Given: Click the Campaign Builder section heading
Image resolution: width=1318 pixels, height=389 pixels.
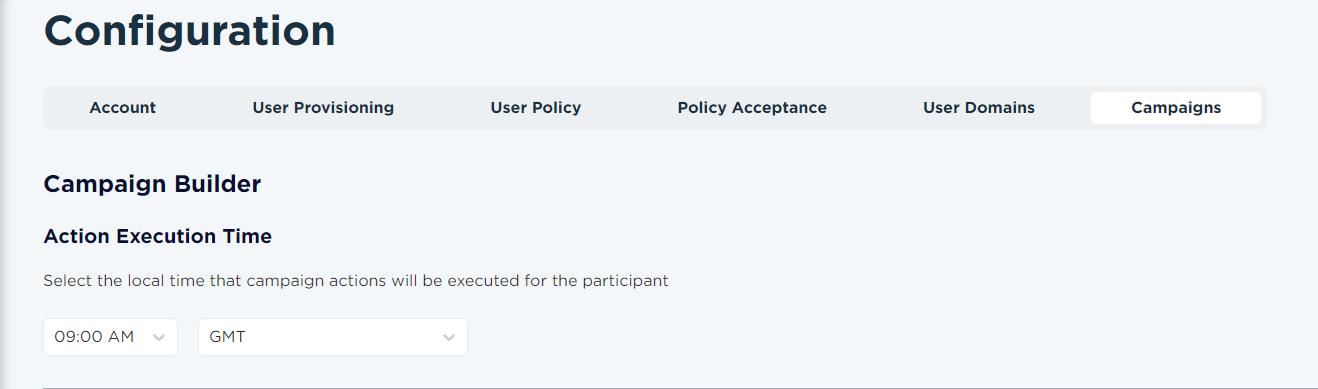Looking at the screenshot, I should pyautogui.click(x=152, y=184).
